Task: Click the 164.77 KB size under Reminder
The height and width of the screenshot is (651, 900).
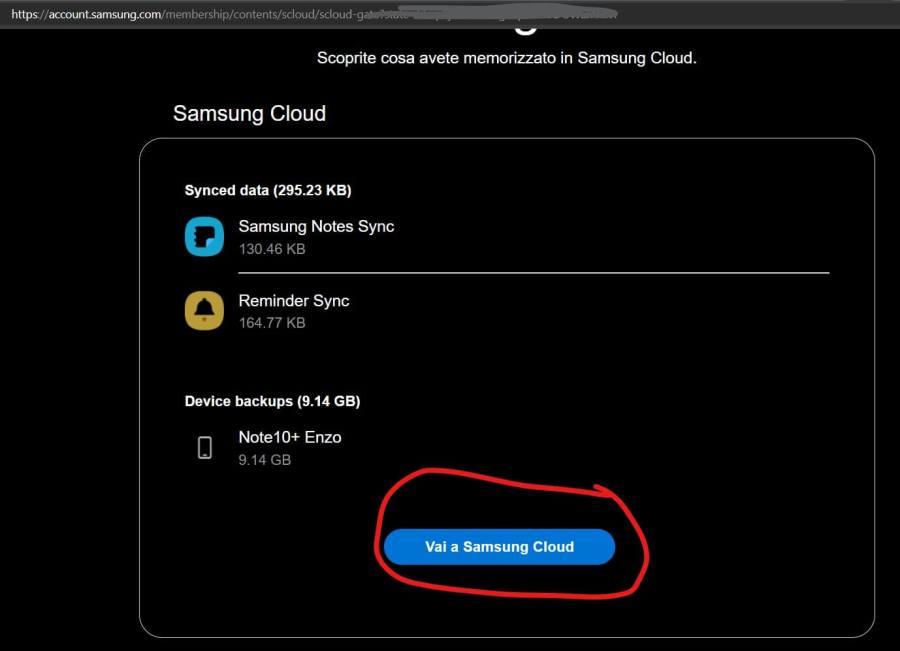Action: click(272, 323)
